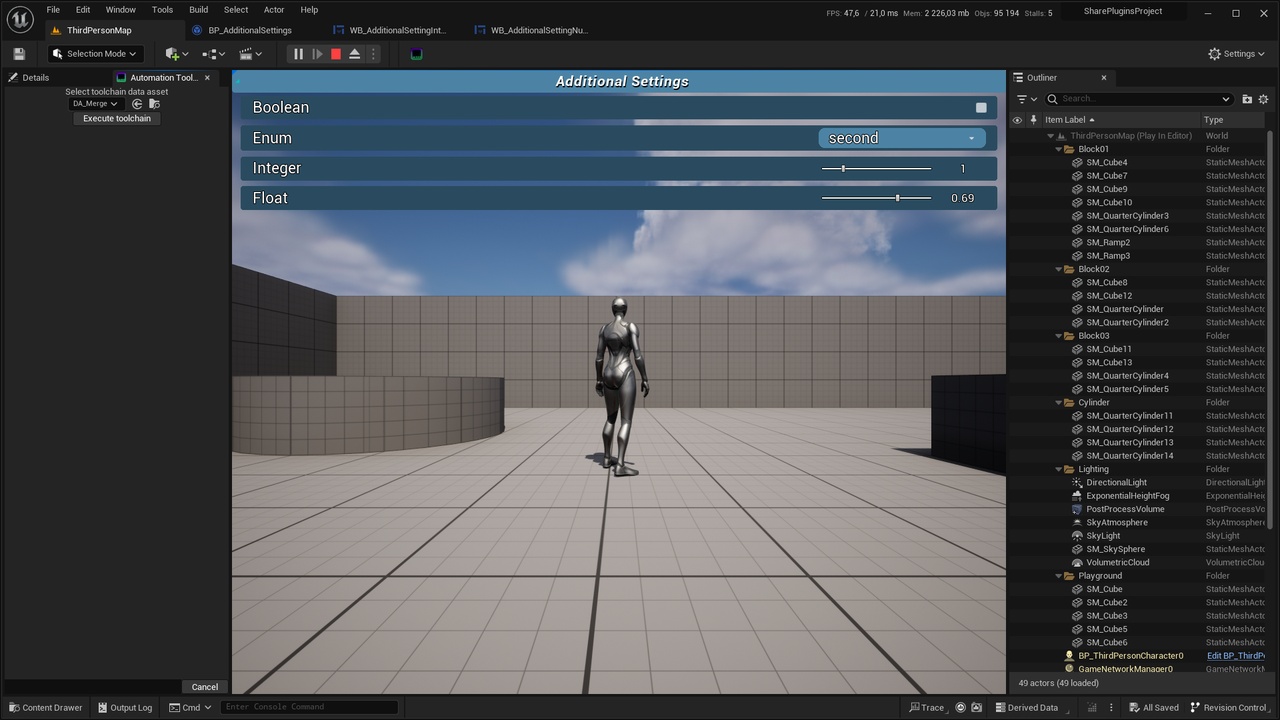Collapse the Block03 folder
This screenshot has width=1280, height=720.
1059,336
